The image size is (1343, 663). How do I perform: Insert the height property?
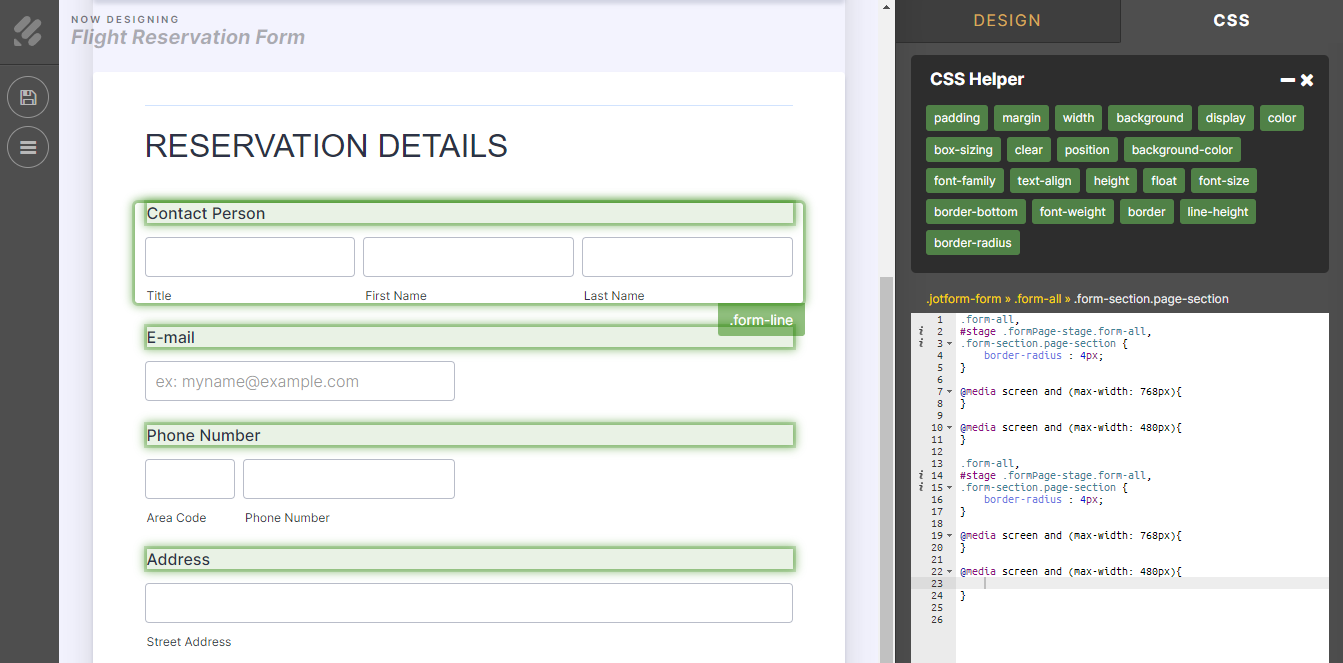[x=1111, y=181]
